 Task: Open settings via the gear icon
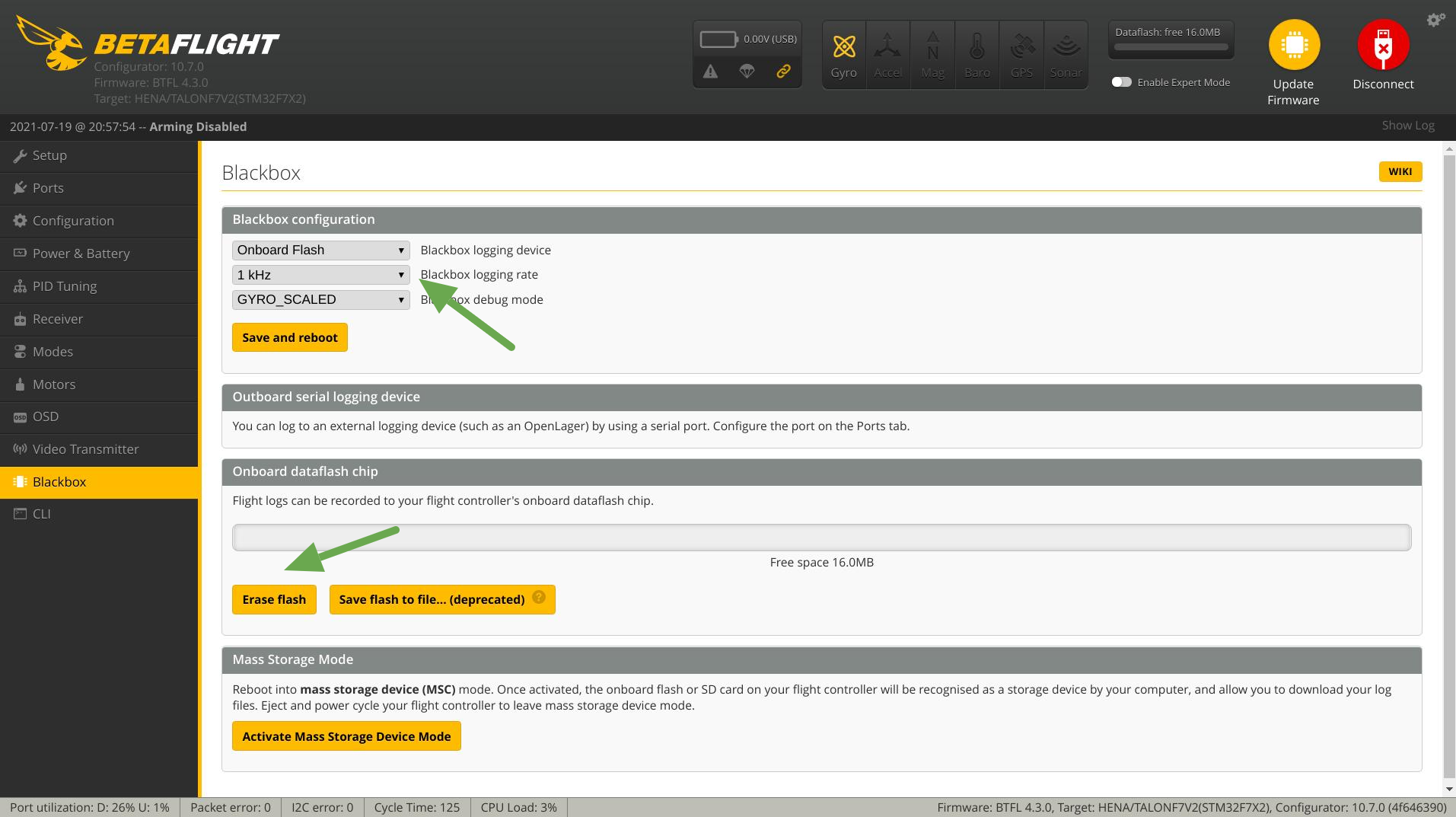pos(1435,20)
